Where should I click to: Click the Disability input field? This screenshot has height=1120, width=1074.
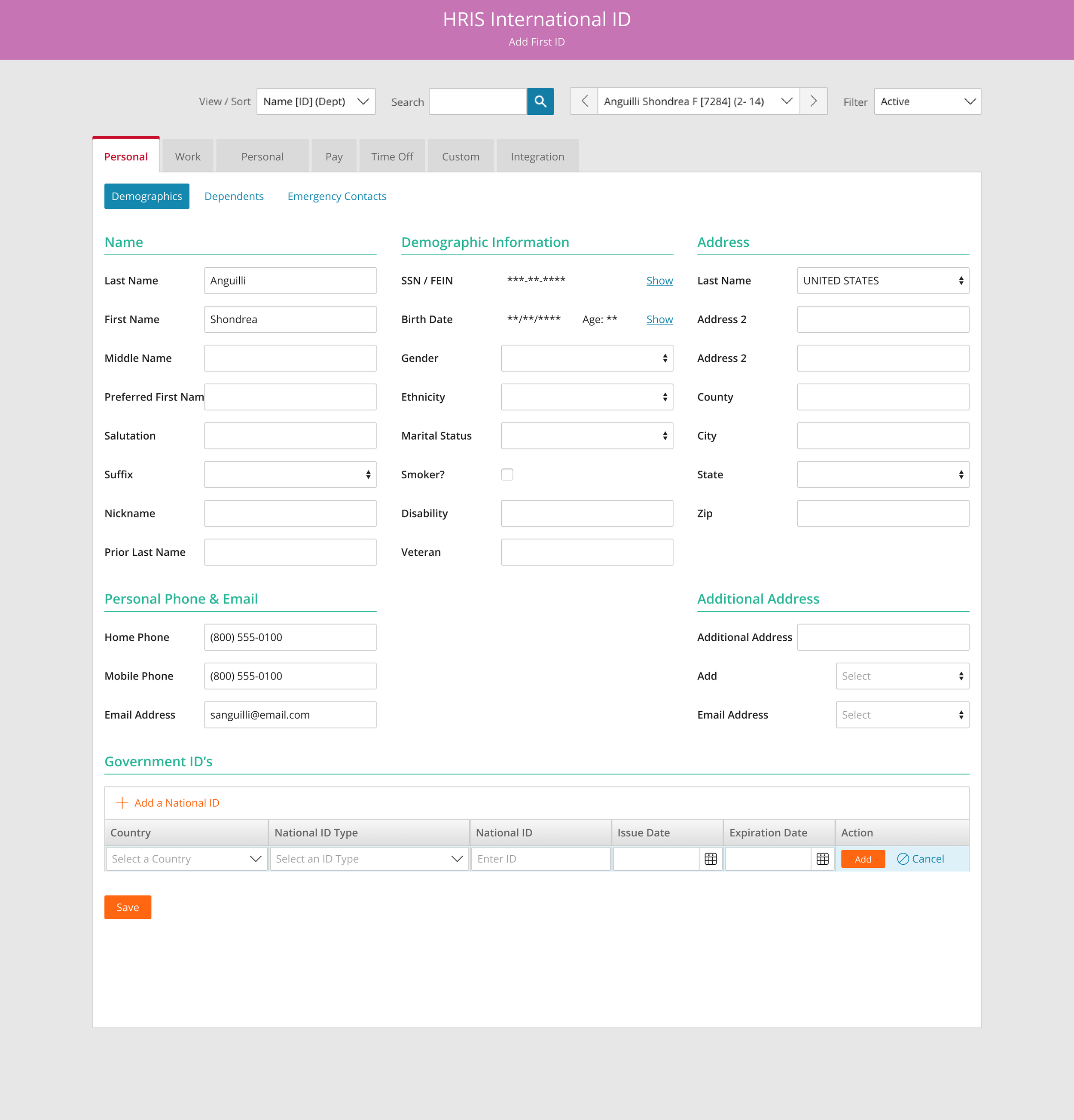(587, 513)
